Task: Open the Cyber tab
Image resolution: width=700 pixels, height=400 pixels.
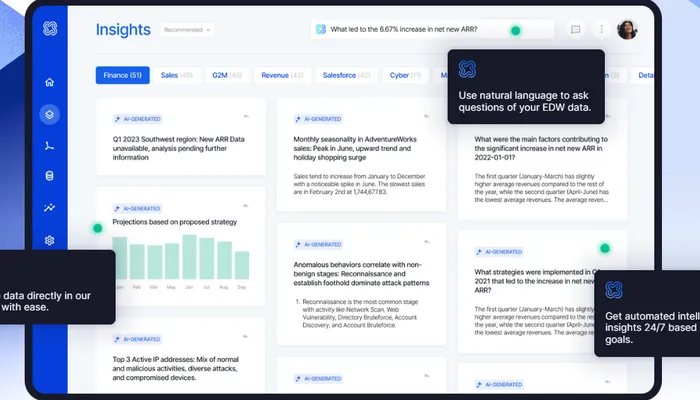Action: coord(405,75)
